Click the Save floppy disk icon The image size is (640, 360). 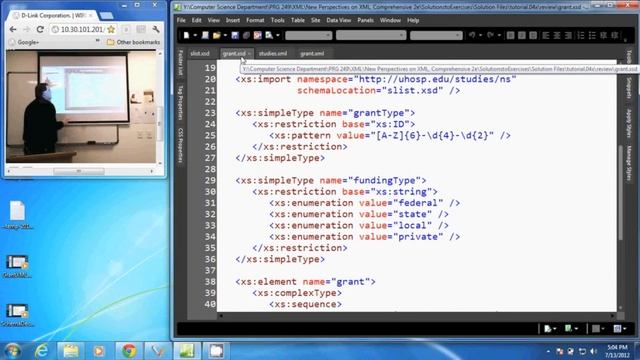235,36
